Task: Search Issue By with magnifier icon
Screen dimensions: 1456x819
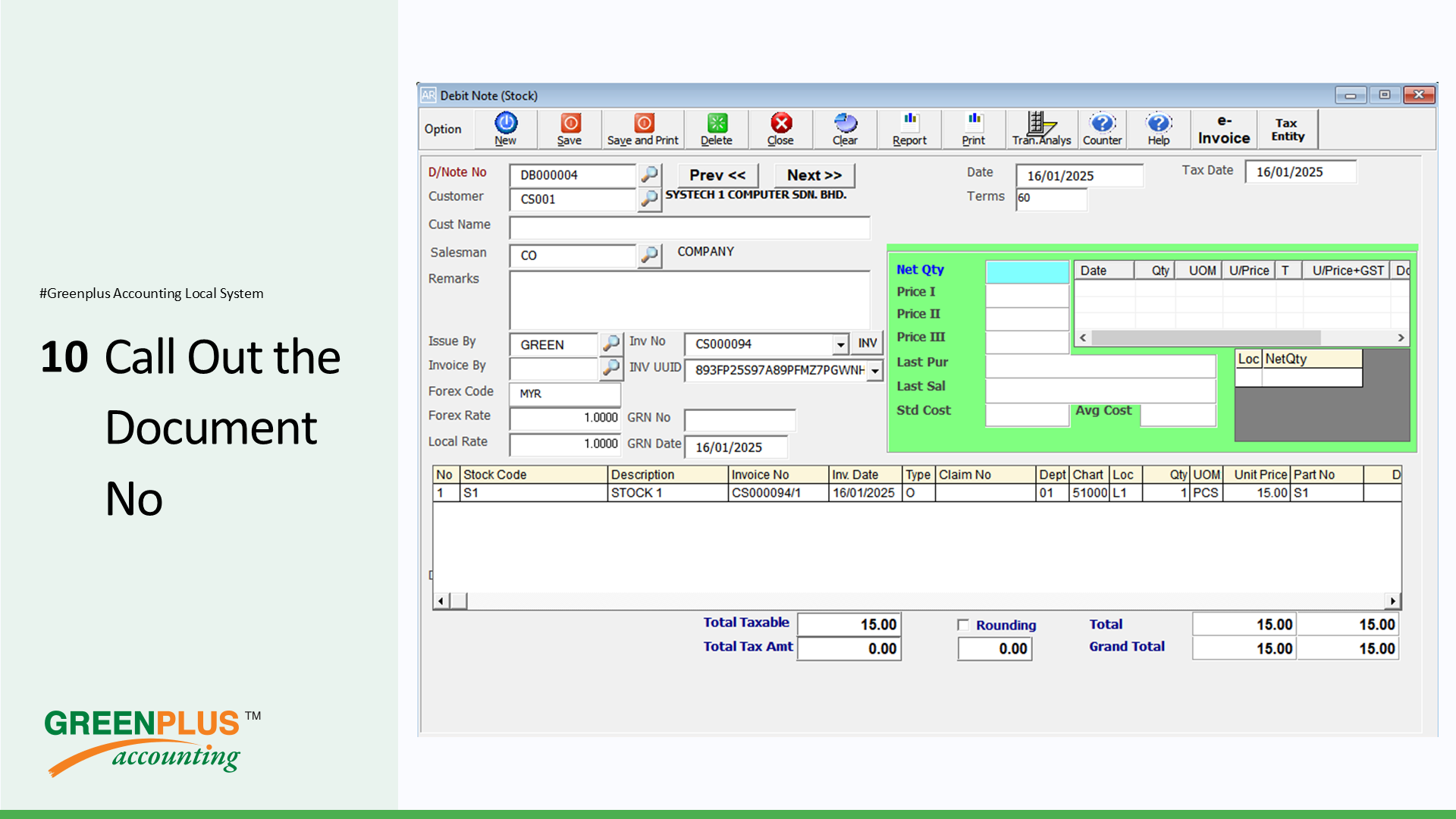Action: point(611,344)
